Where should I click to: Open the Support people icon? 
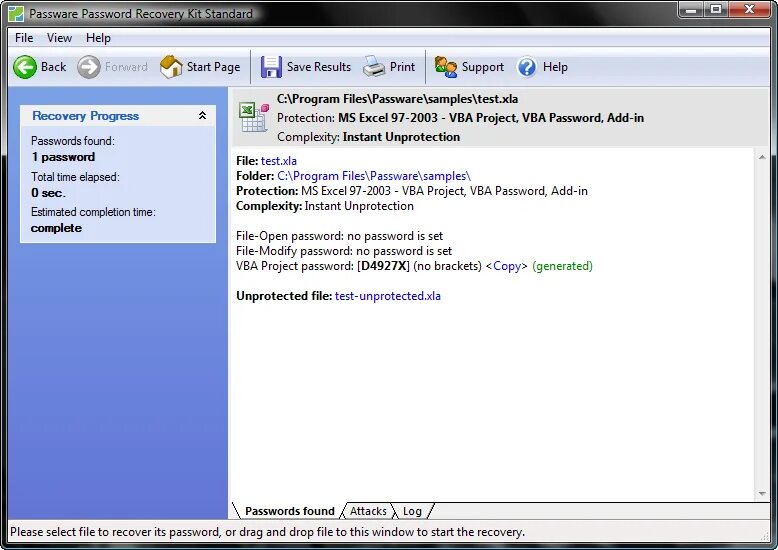pos(446,67)
